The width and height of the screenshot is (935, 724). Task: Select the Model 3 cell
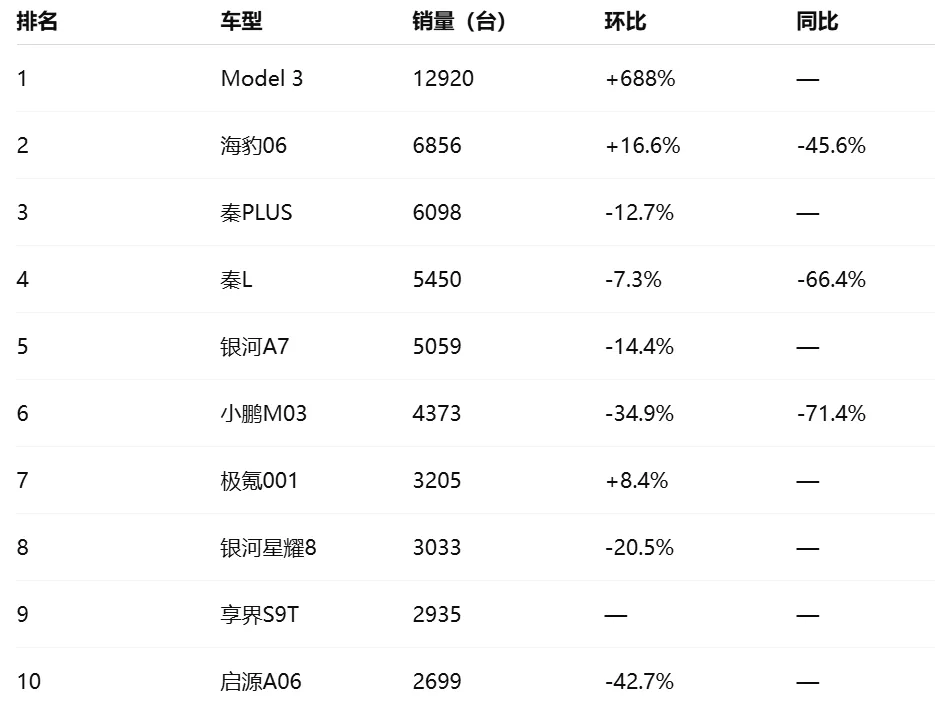261,79
